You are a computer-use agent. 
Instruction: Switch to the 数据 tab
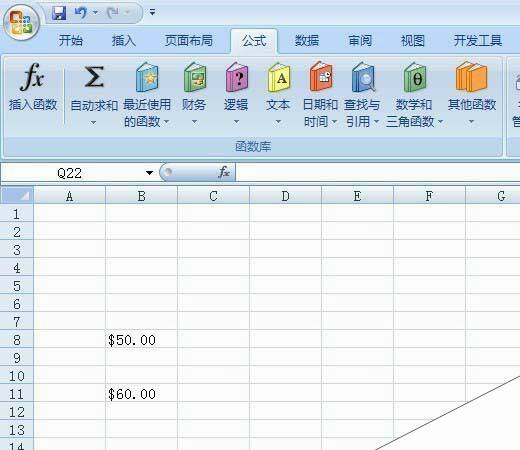pyautogui.click(x=307, y=41)
